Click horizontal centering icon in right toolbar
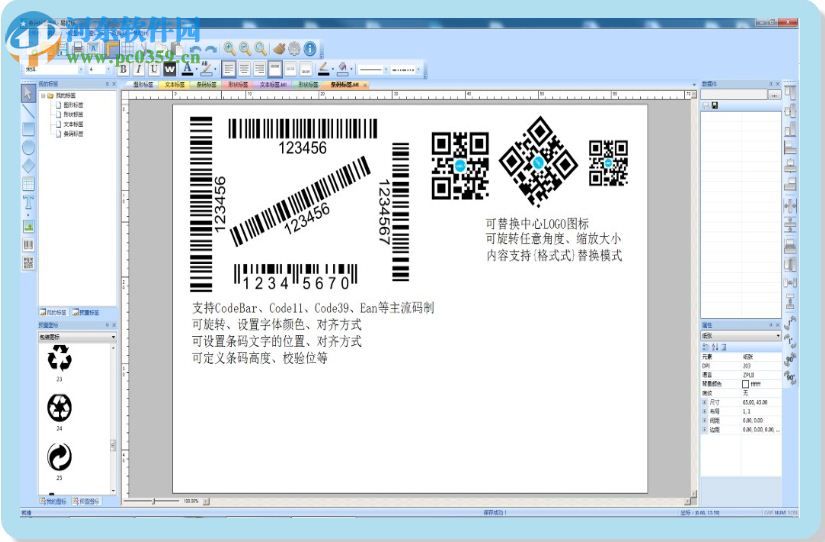 790,206
